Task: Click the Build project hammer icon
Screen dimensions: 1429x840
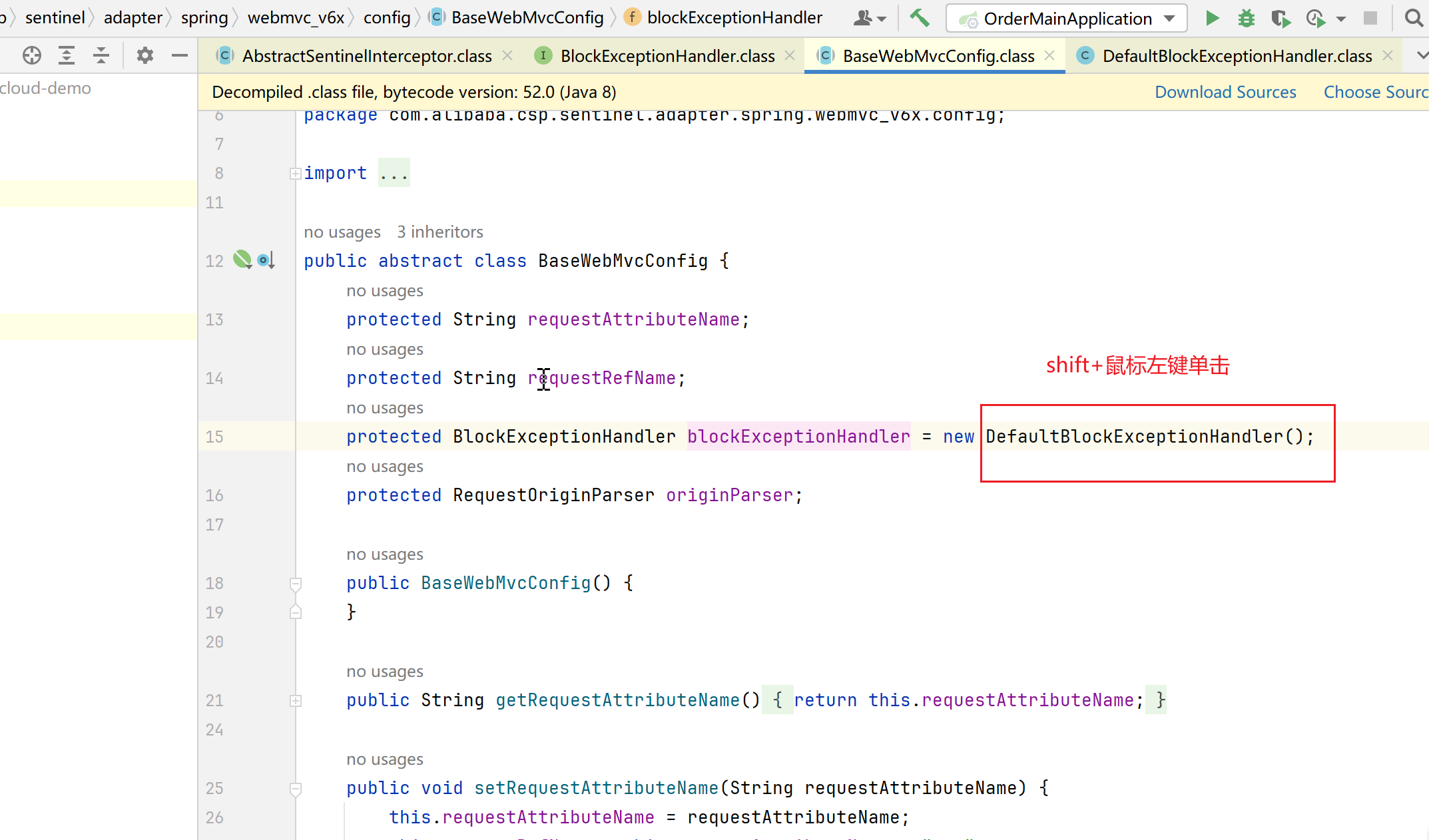Action: 920,18
